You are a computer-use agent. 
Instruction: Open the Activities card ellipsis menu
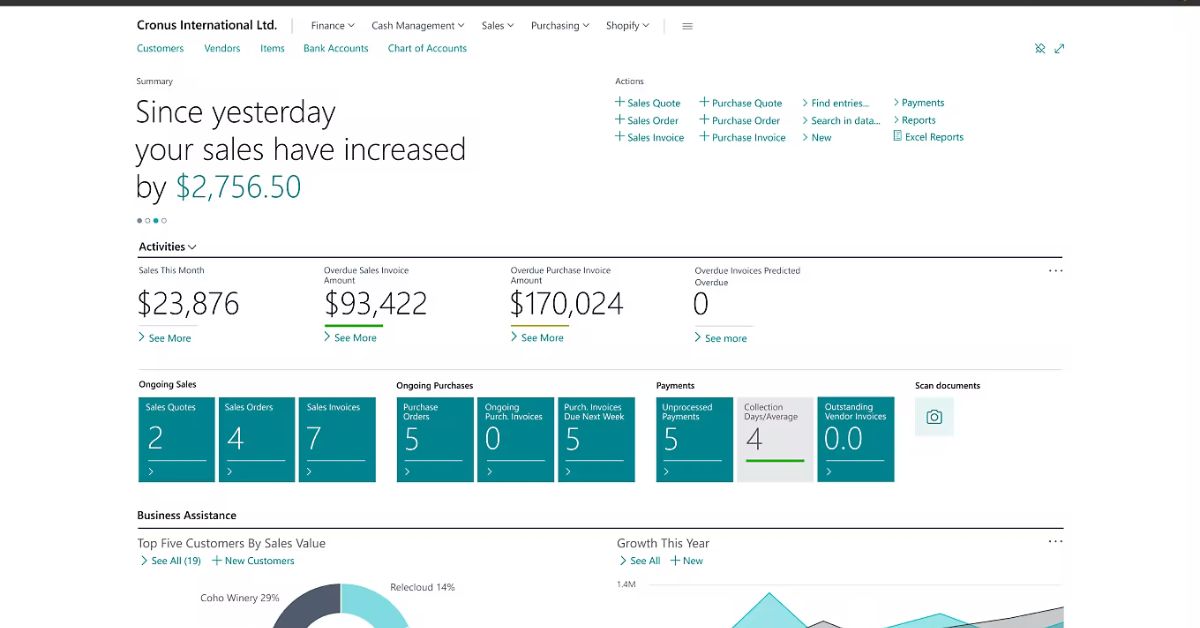pos(1055,270)
